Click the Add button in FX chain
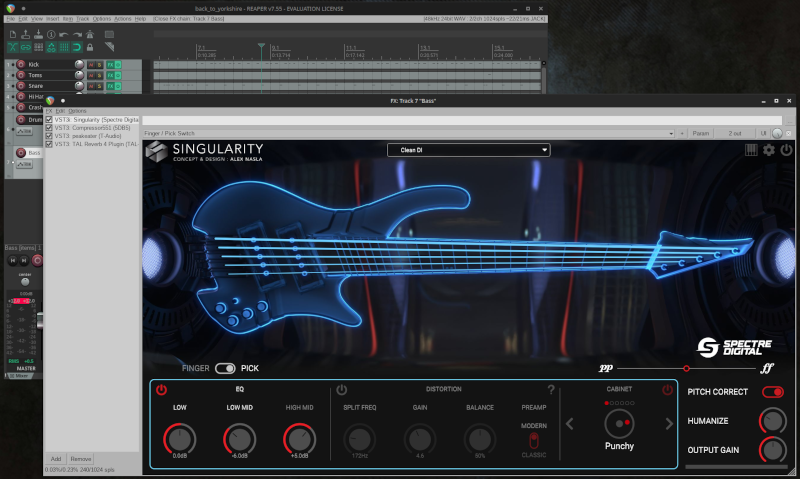The height and width of the screenshot is (479, 800). coord(56,459)
